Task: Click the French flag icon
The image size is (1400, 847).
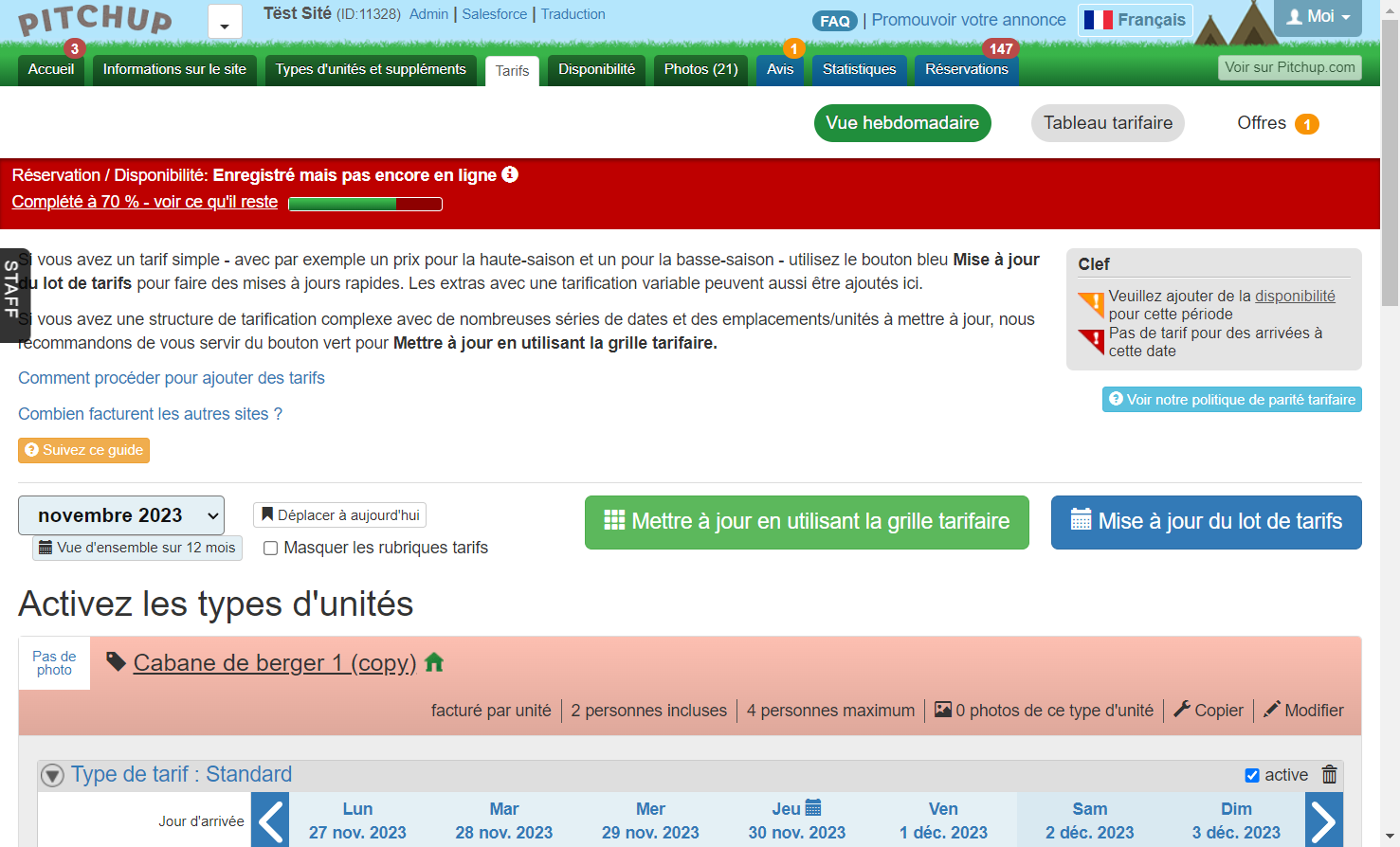Action: click(x=1098, y=20)
